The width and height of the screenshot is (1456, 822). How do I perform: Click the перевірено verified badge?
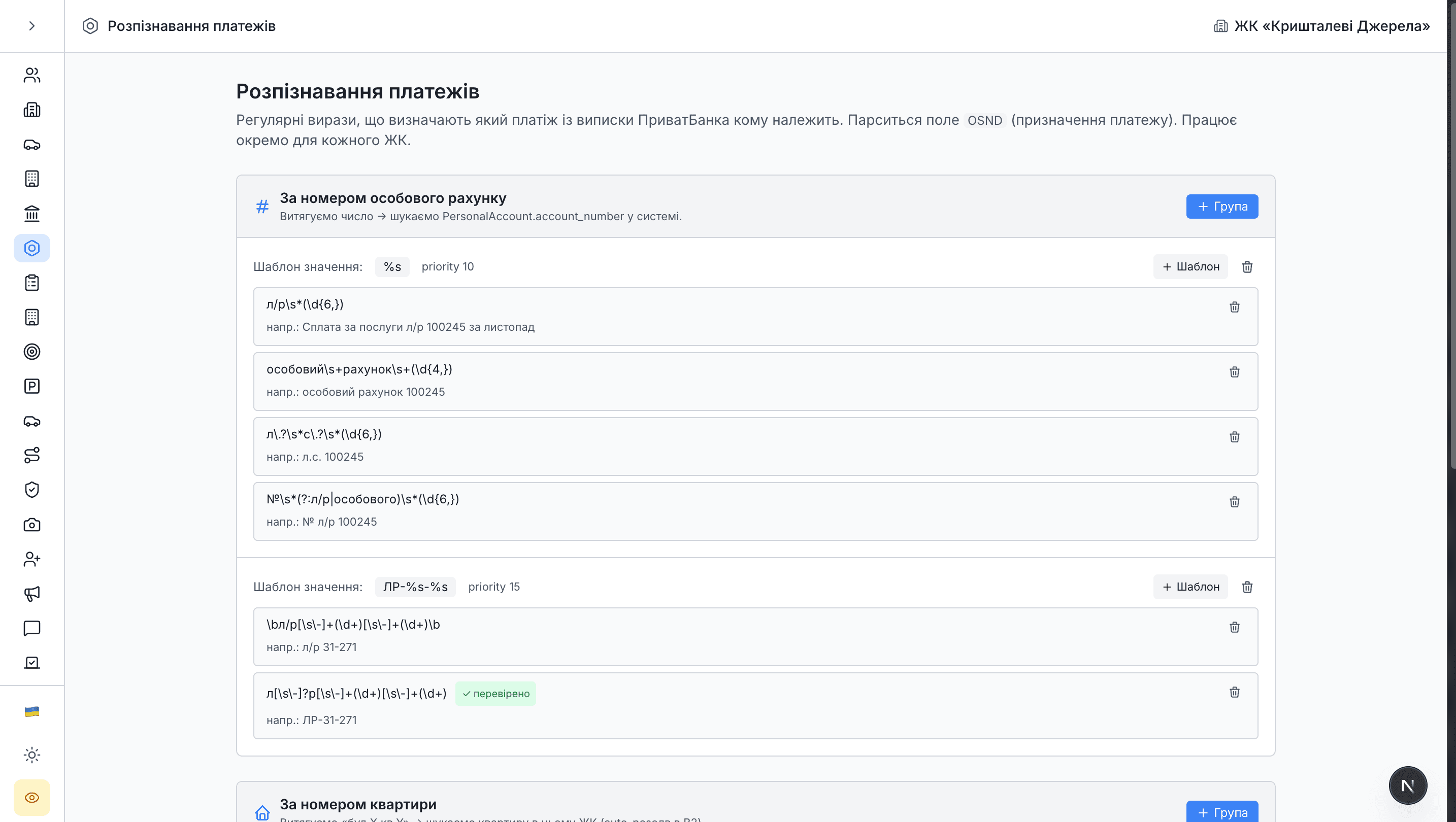(495, 694)
